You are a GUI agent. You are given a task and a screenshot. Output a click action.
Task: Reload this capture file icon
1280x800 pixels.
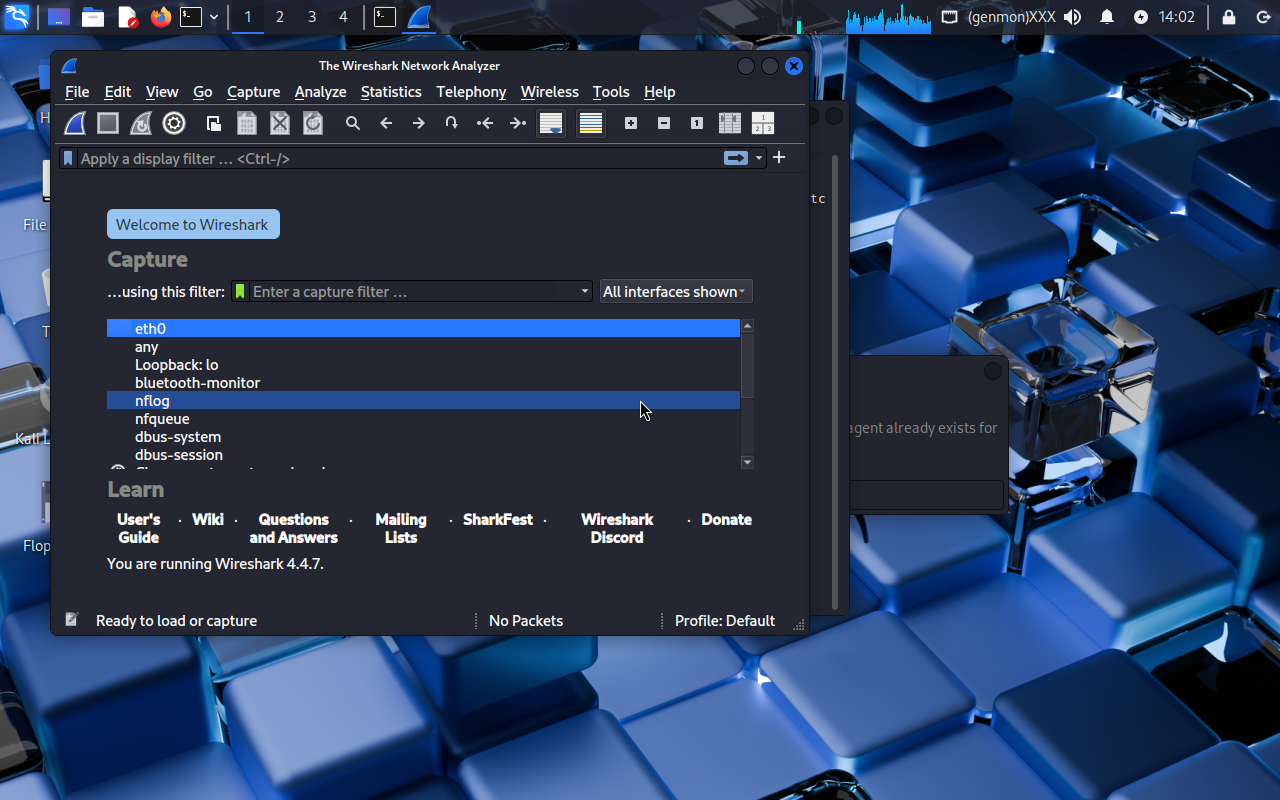pyautogui.click(x=313, y=123)
